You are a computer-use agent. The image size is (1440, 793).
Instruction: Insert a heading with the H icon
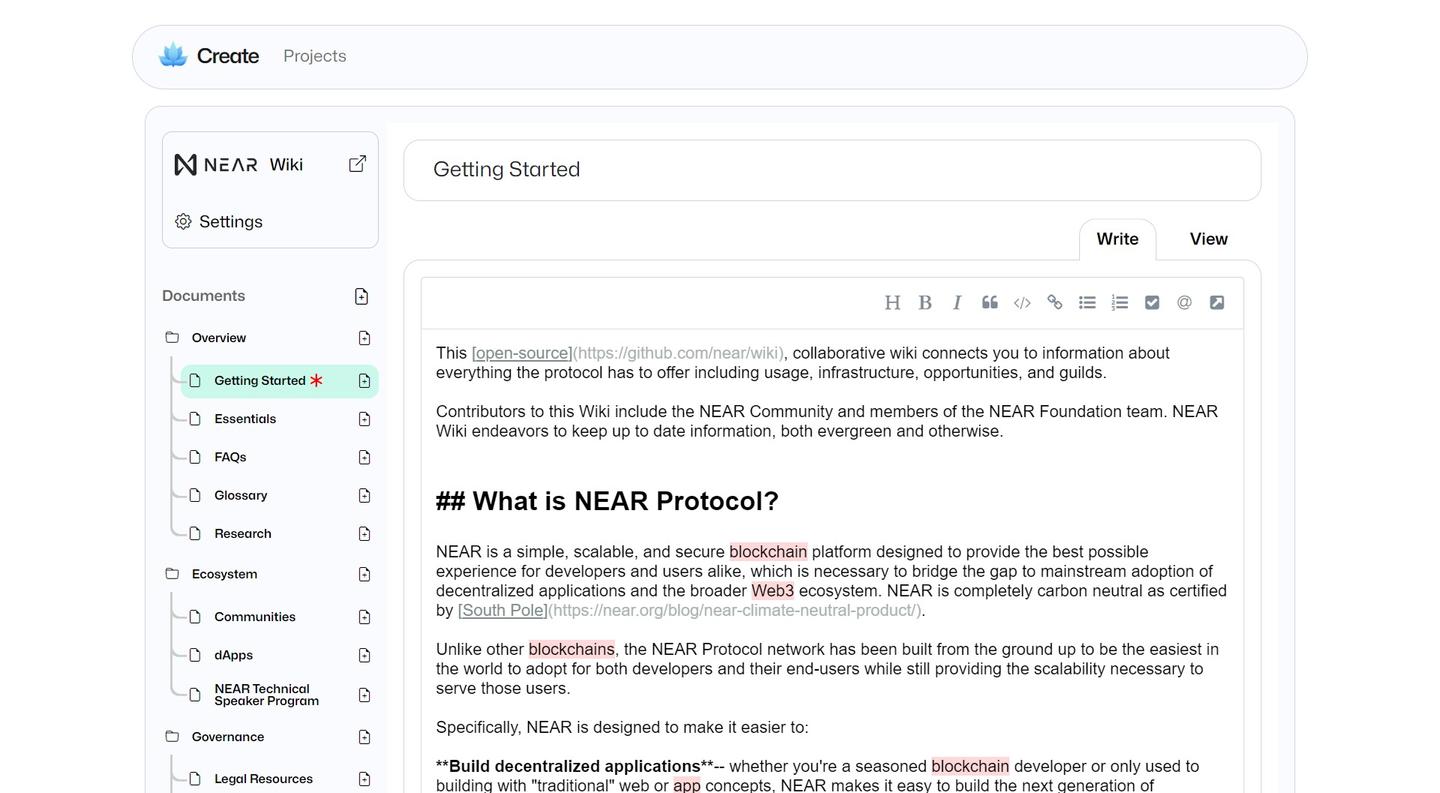[x=892, y=303]
